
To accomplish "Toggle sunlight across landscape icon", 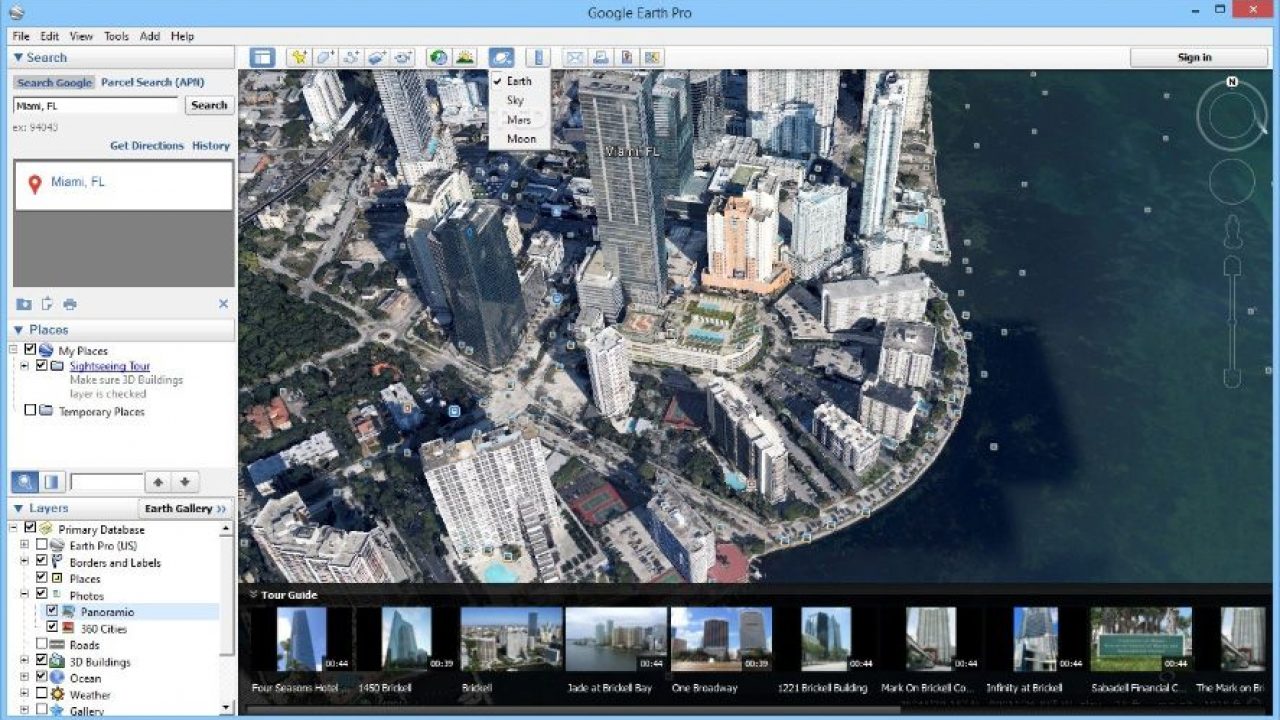I will (x=465, y=57).
